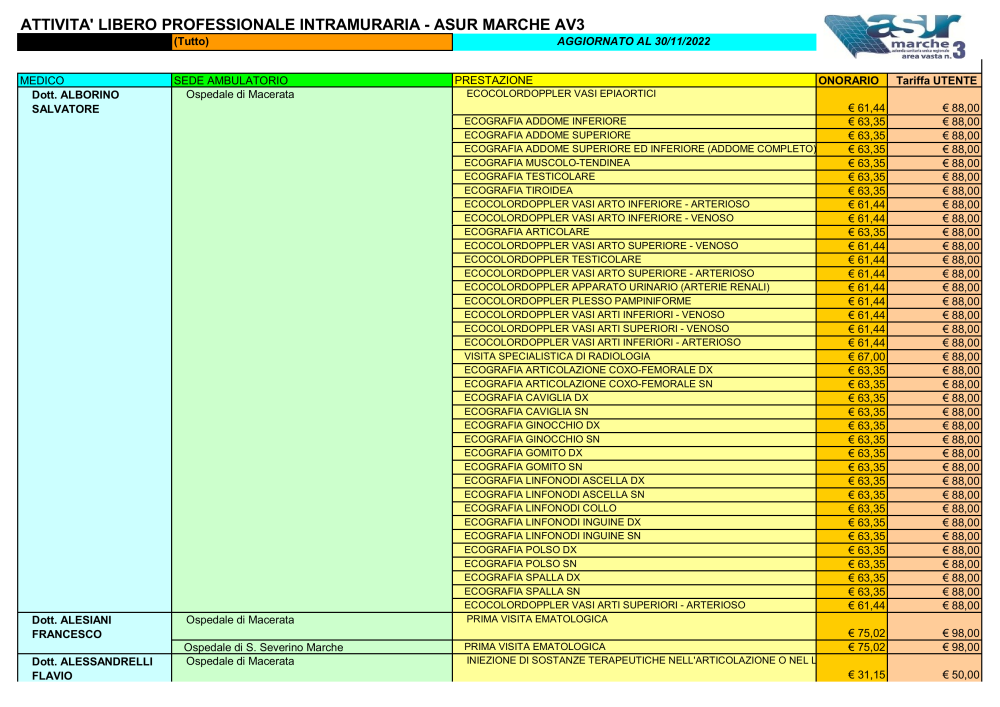The image size is (1000, 707).
Task: Click the Dott. ALESSANDRELLI FLAVIO name
Action: coord(92,668)
